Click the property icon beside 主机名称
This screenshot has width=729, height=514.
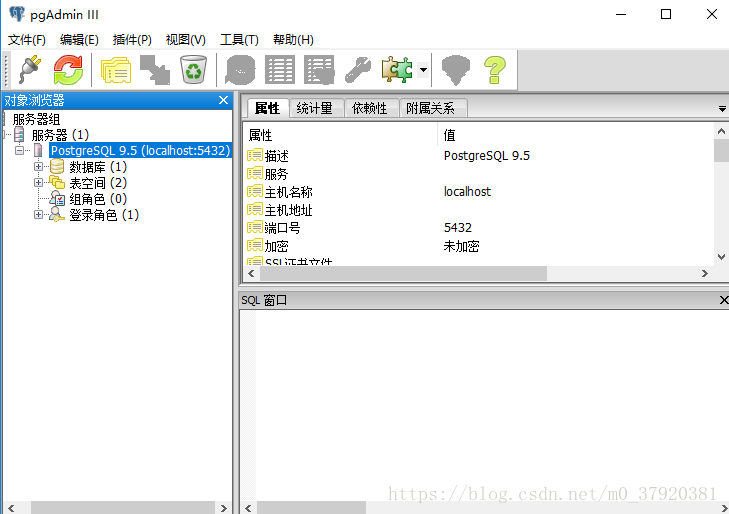click(x=255, y=191)
